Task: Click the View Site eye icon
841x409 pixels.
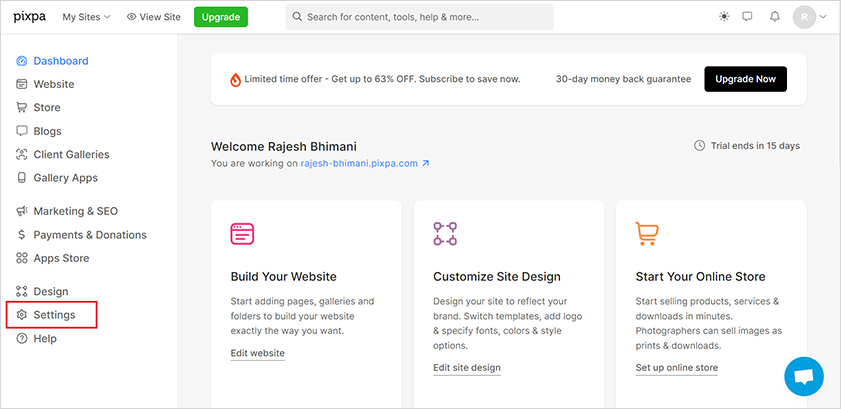Action: (x=131, y=17)
